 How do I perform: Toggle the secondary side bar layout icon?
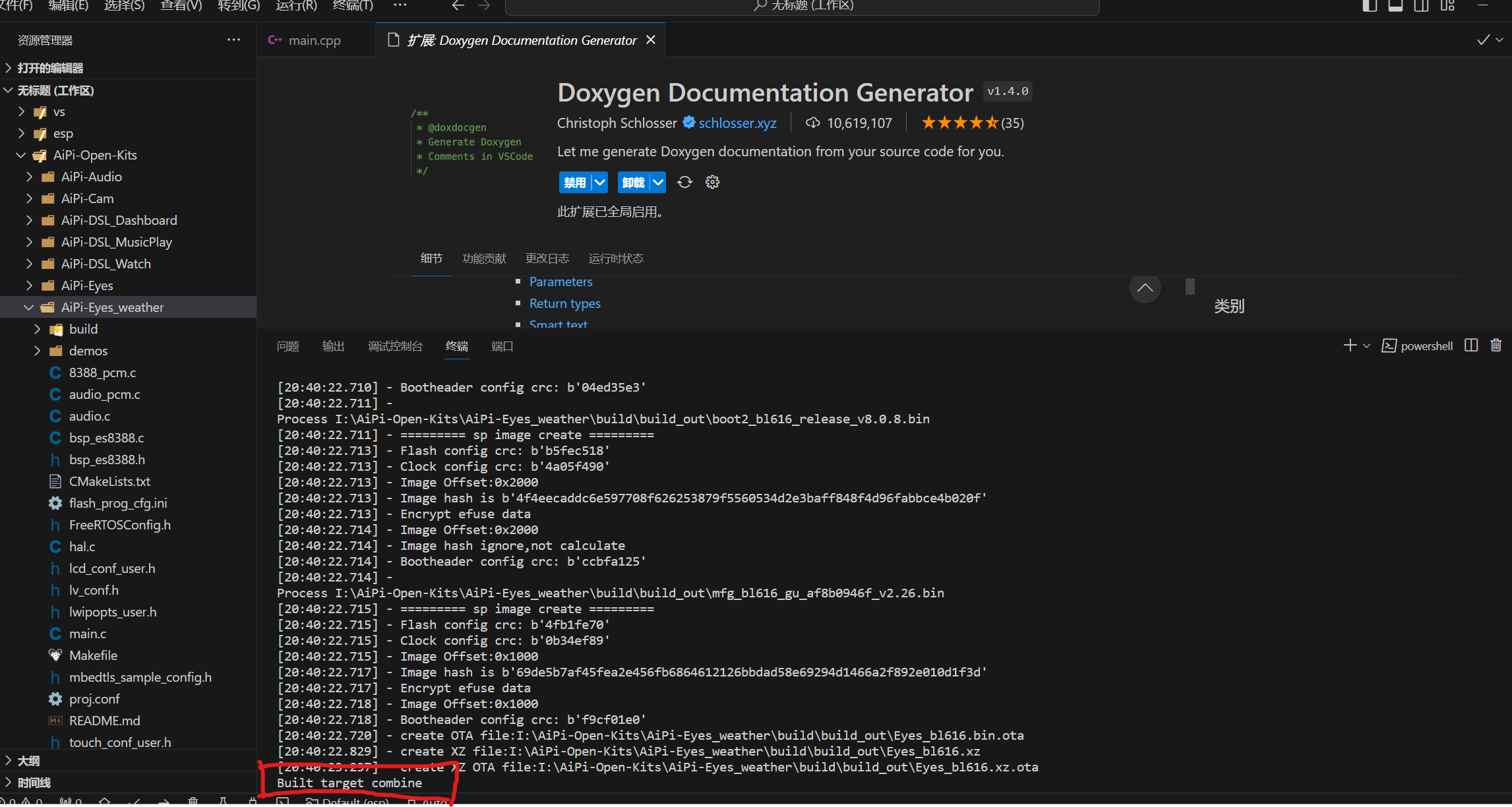point(1421,5)
